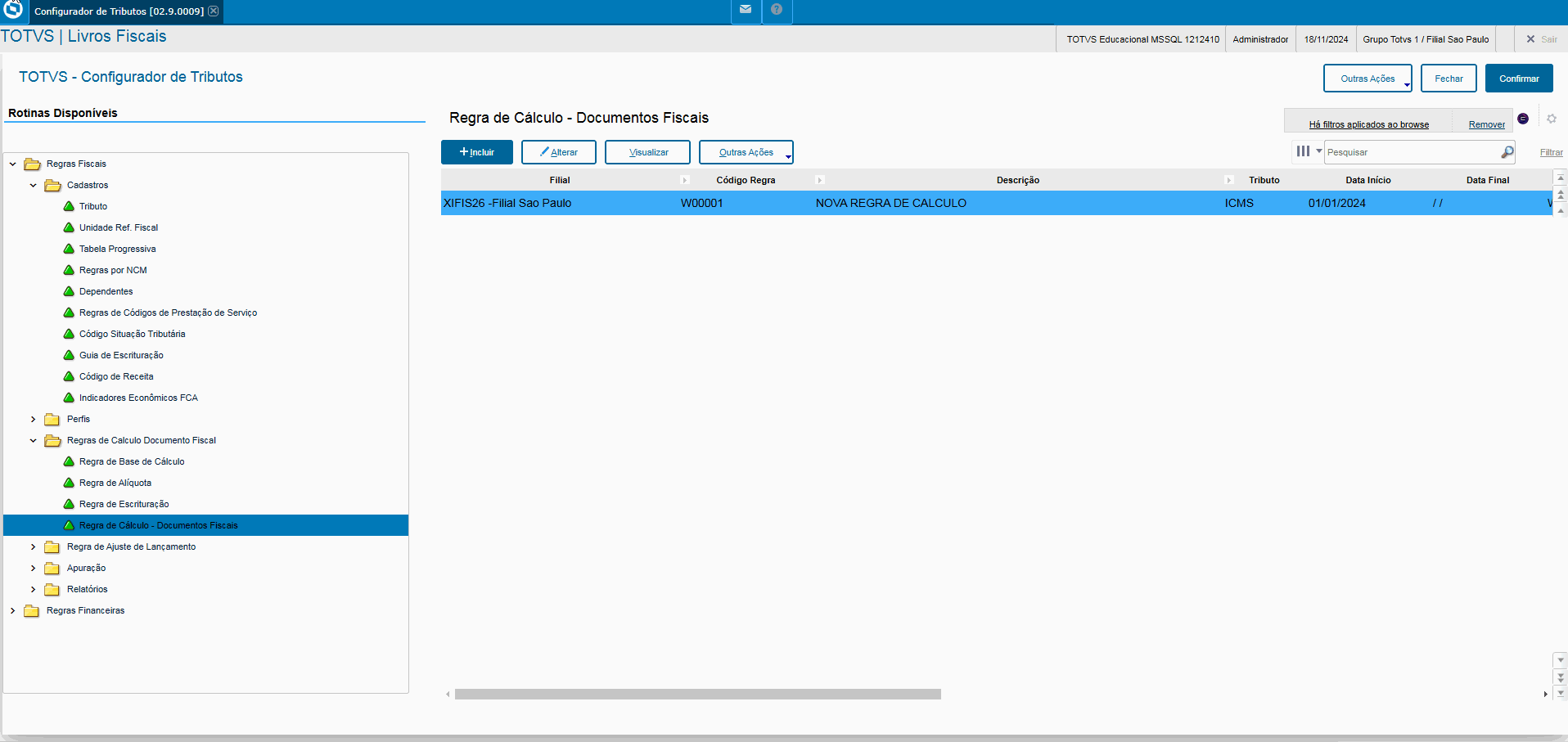Click the purple circle filter indicator icon
Screen dimensions: 1568x742
click(1523, 119)
